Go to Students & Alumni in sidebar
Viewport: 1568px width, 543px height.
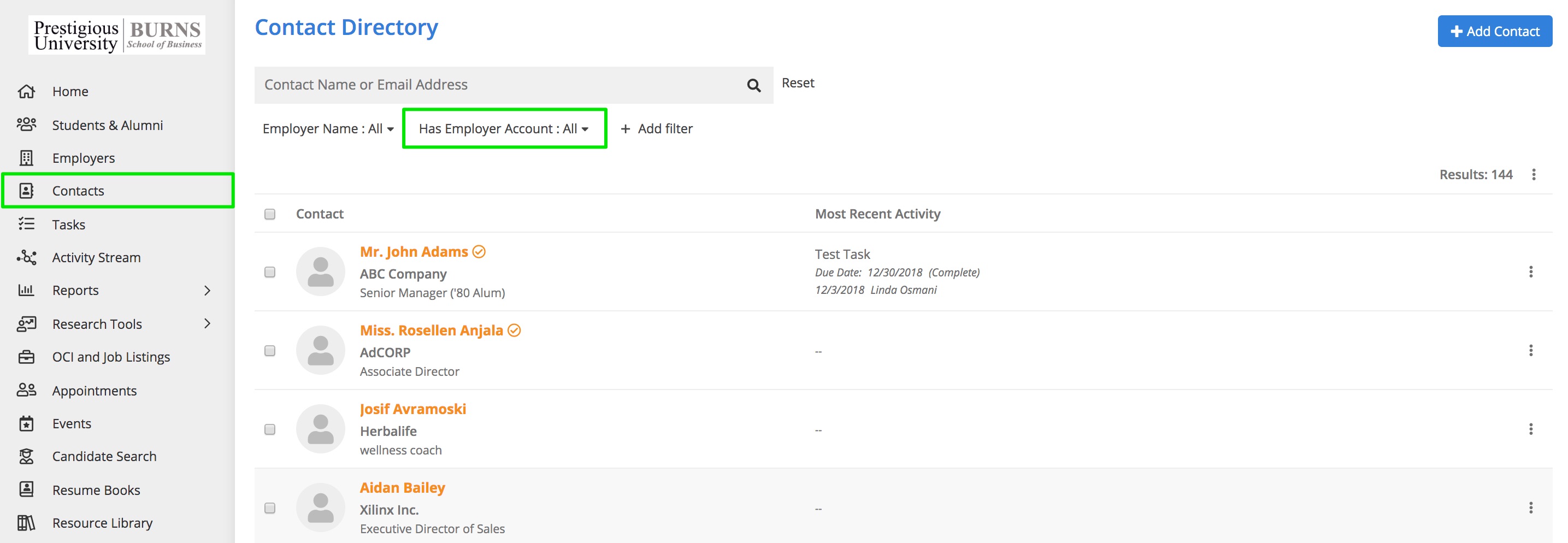tap(107, 125)
